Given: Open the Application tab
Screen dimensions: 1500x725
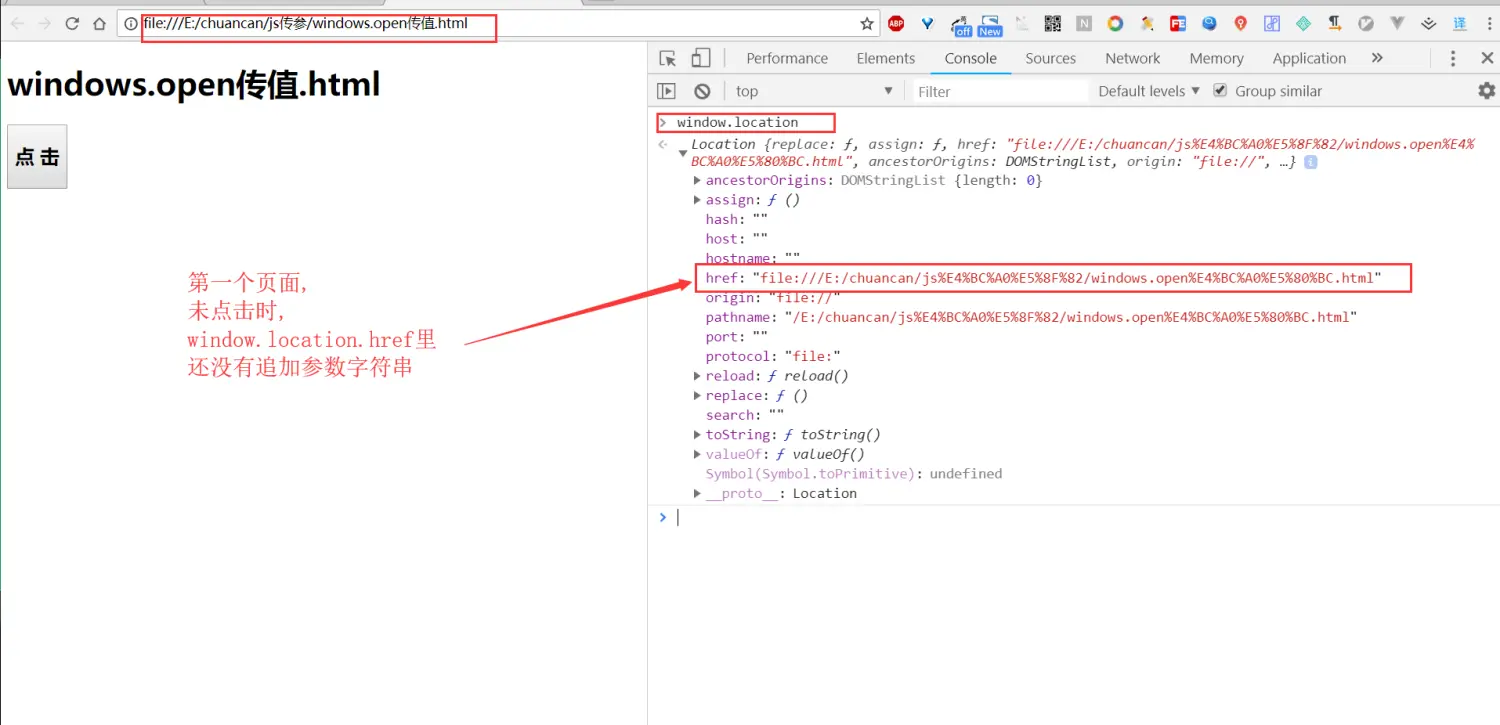Looking at the screenshot, I should point(1309,58).
